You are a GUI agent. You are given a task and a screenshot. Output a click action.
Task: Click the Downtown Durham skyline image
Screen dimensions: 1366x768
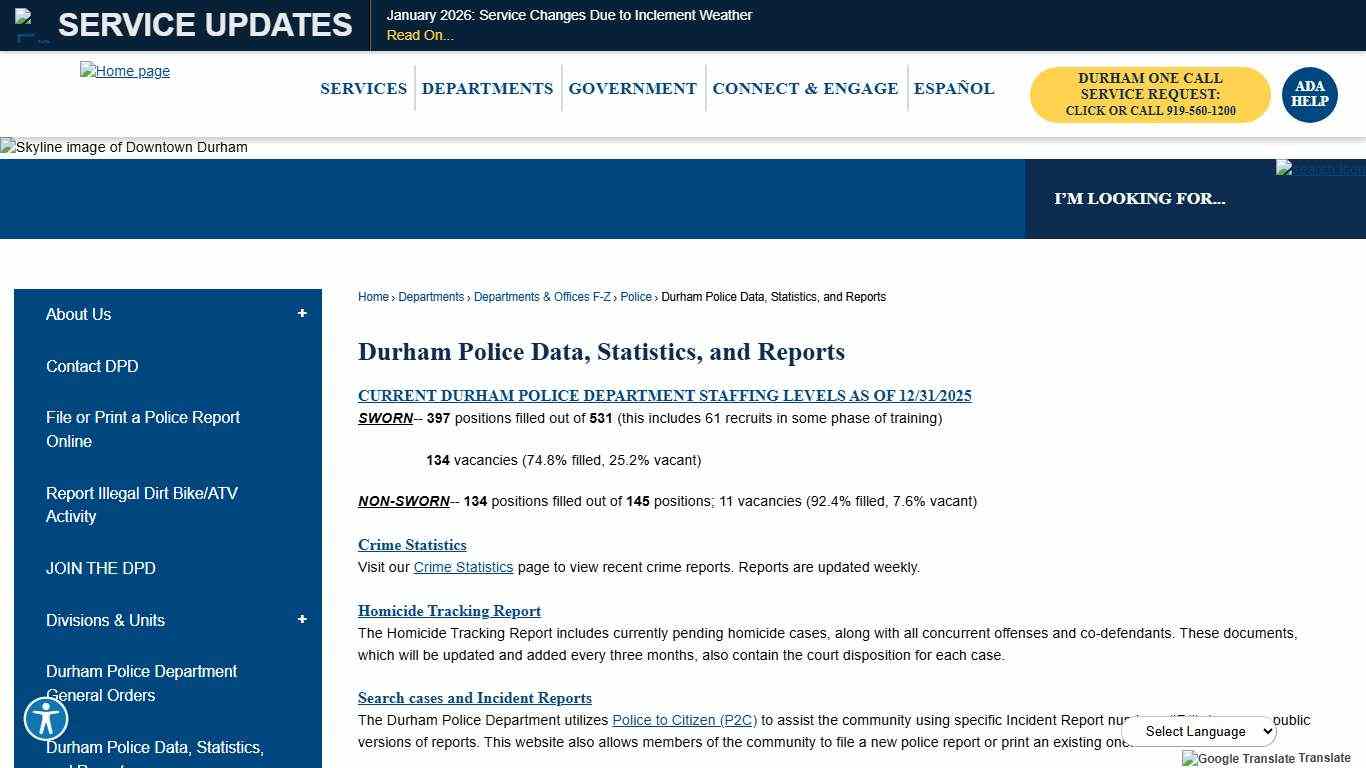click(x=123, y=147)
